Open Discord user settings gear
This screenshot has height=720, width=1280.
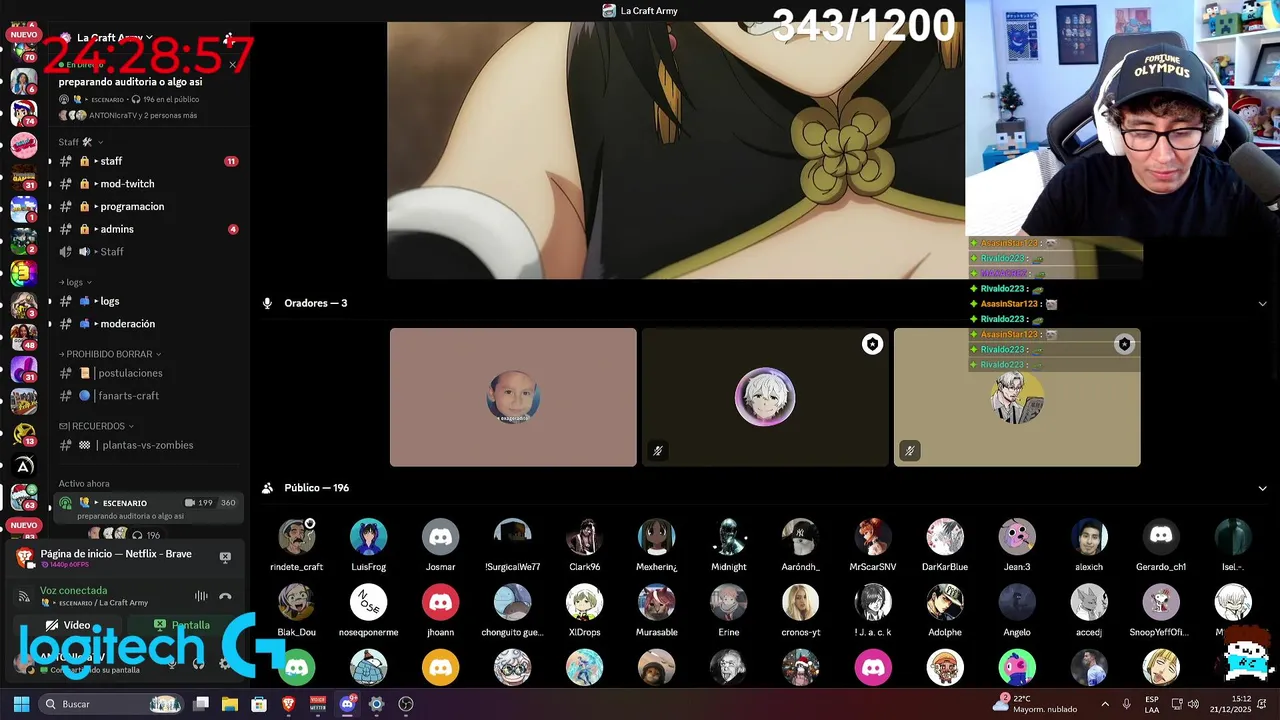pos(224,663)
